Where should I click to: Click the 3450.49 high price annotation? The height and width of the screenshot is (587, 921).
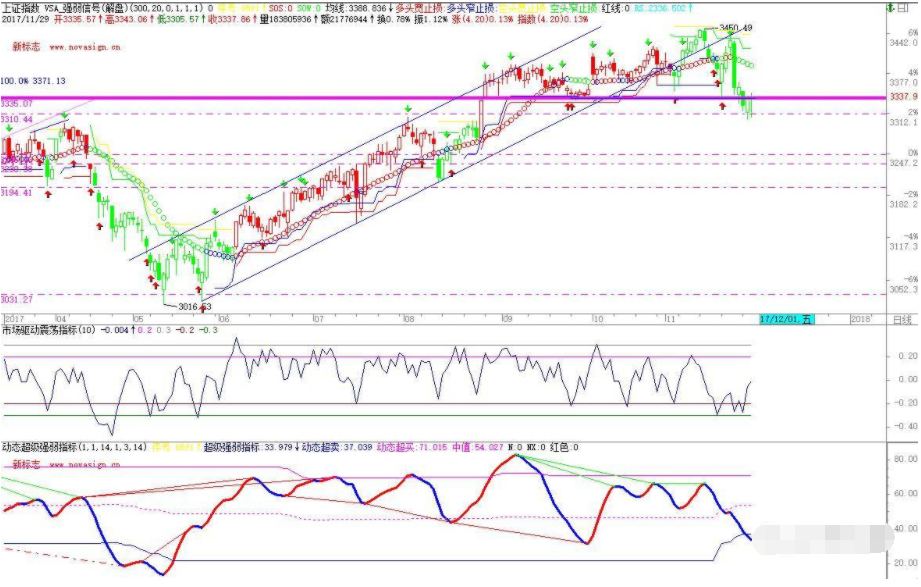[x=735, y=28]
